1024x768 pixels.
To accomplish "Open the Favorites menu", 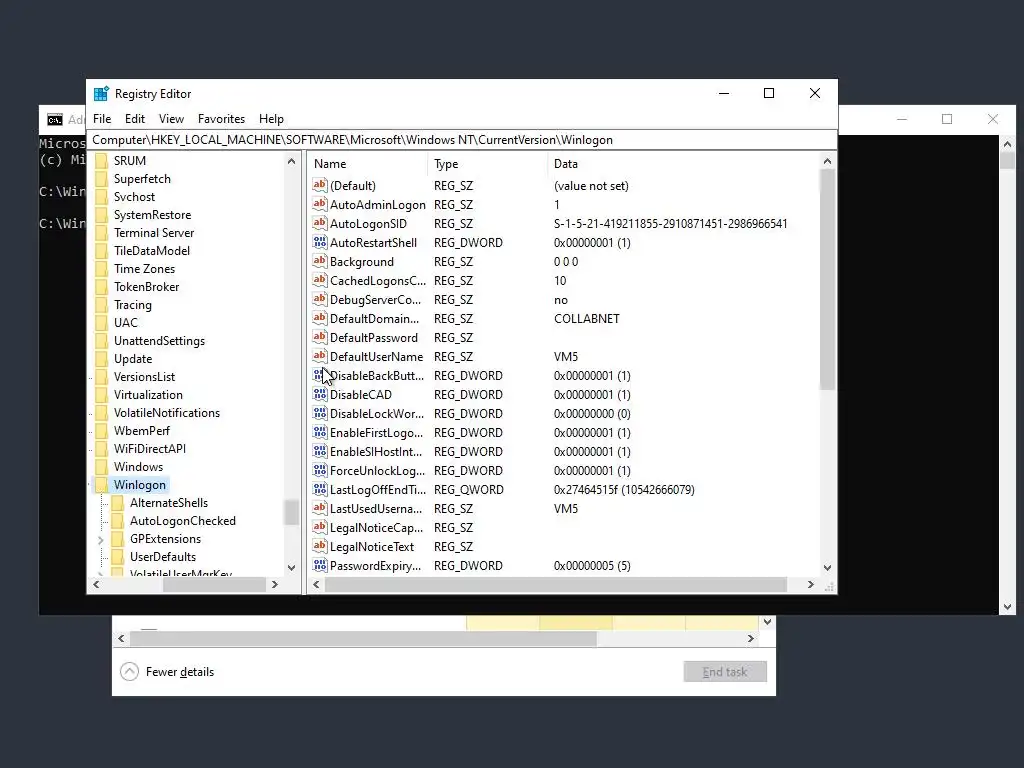I will point(221,119).
